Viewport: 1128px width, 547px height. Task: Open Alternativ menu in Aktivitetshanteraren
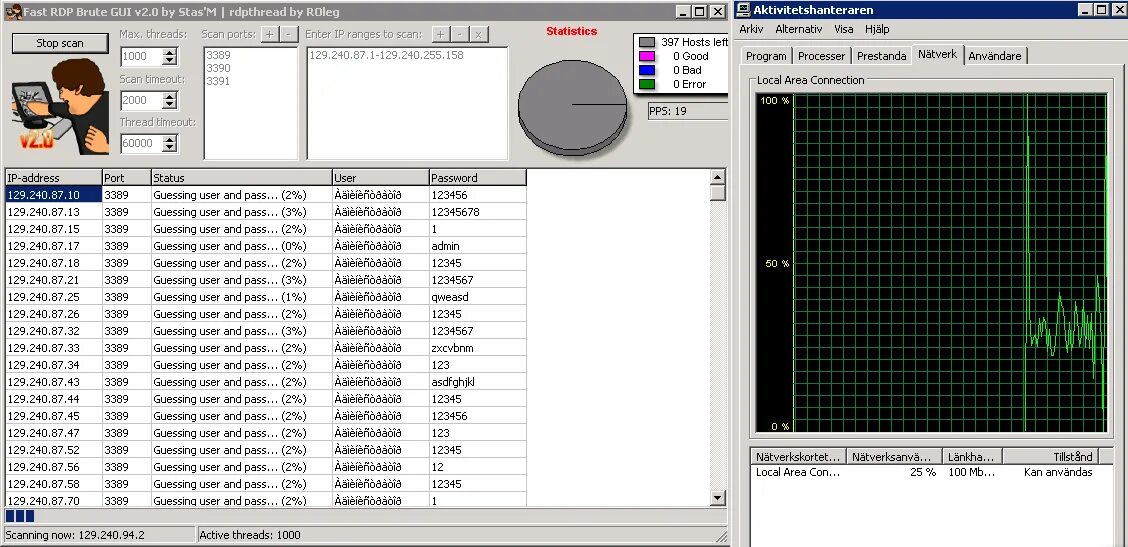point(799,30)
